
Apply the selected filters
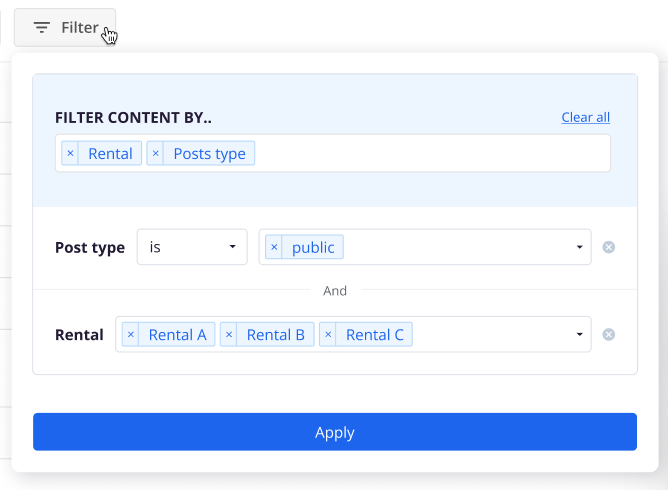coord(335,432)
